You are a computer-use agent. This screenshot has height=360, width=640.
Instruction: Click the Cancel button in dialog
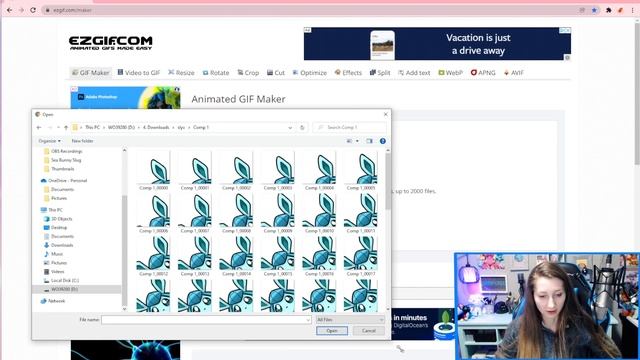click(x=369, y=331)
